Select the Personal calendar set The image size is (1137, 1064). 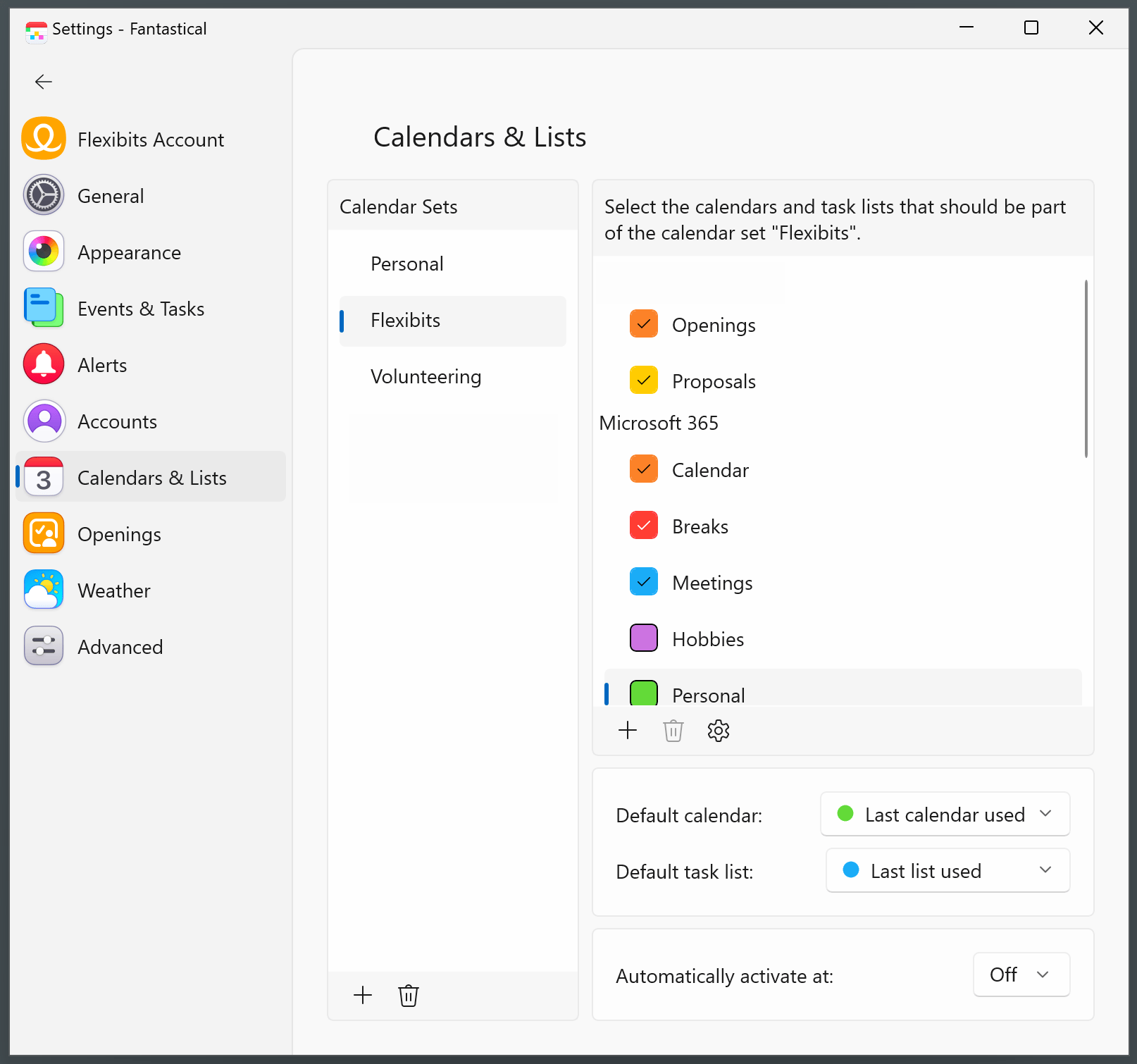tap(453, 264)
